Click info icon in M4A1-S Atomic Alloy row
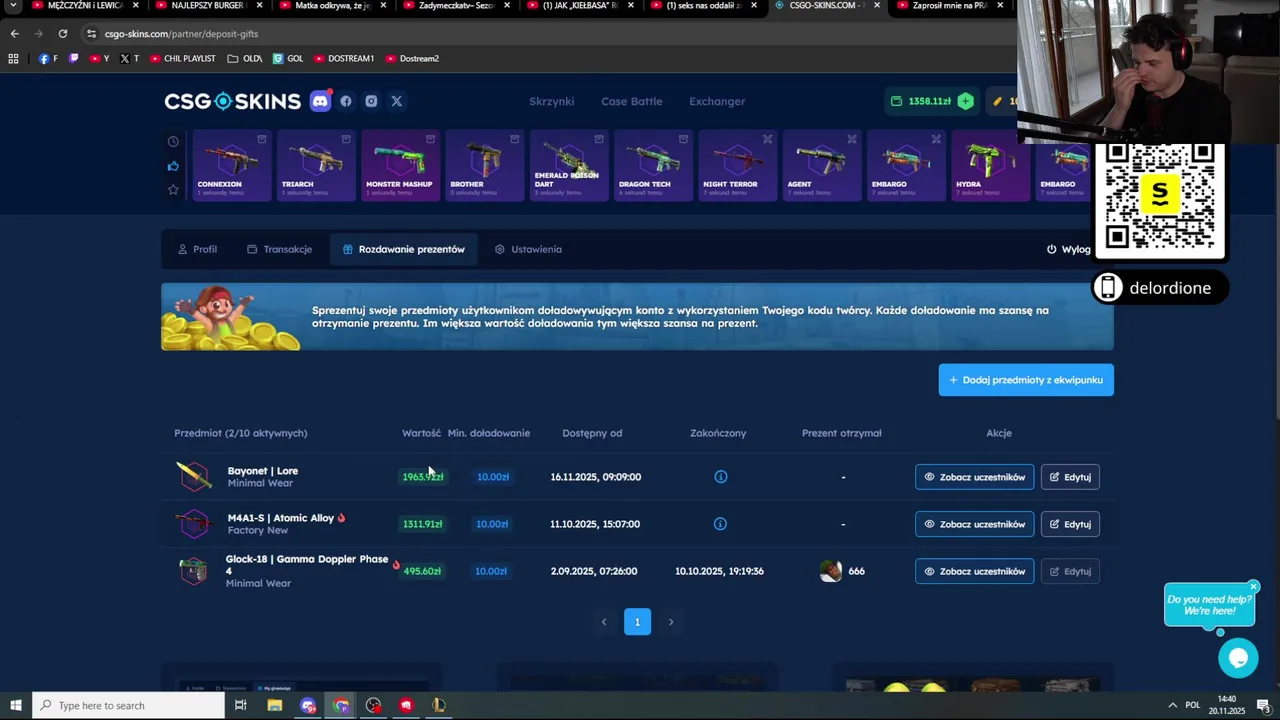This screenshot has height=720, width=1280. (x=720, y=524)
